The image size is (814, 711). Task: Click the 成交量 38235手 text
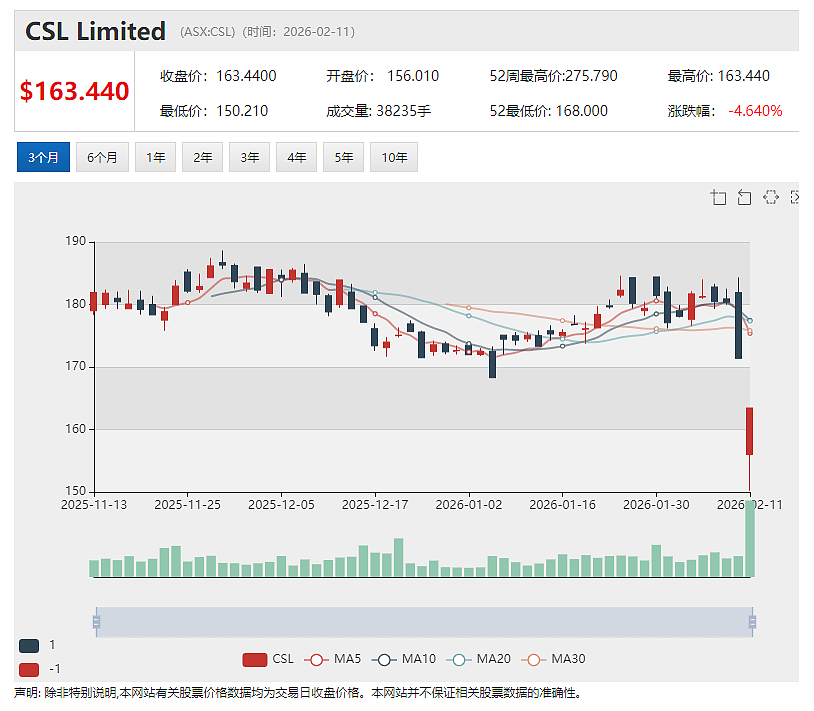(x=378, y=111)
